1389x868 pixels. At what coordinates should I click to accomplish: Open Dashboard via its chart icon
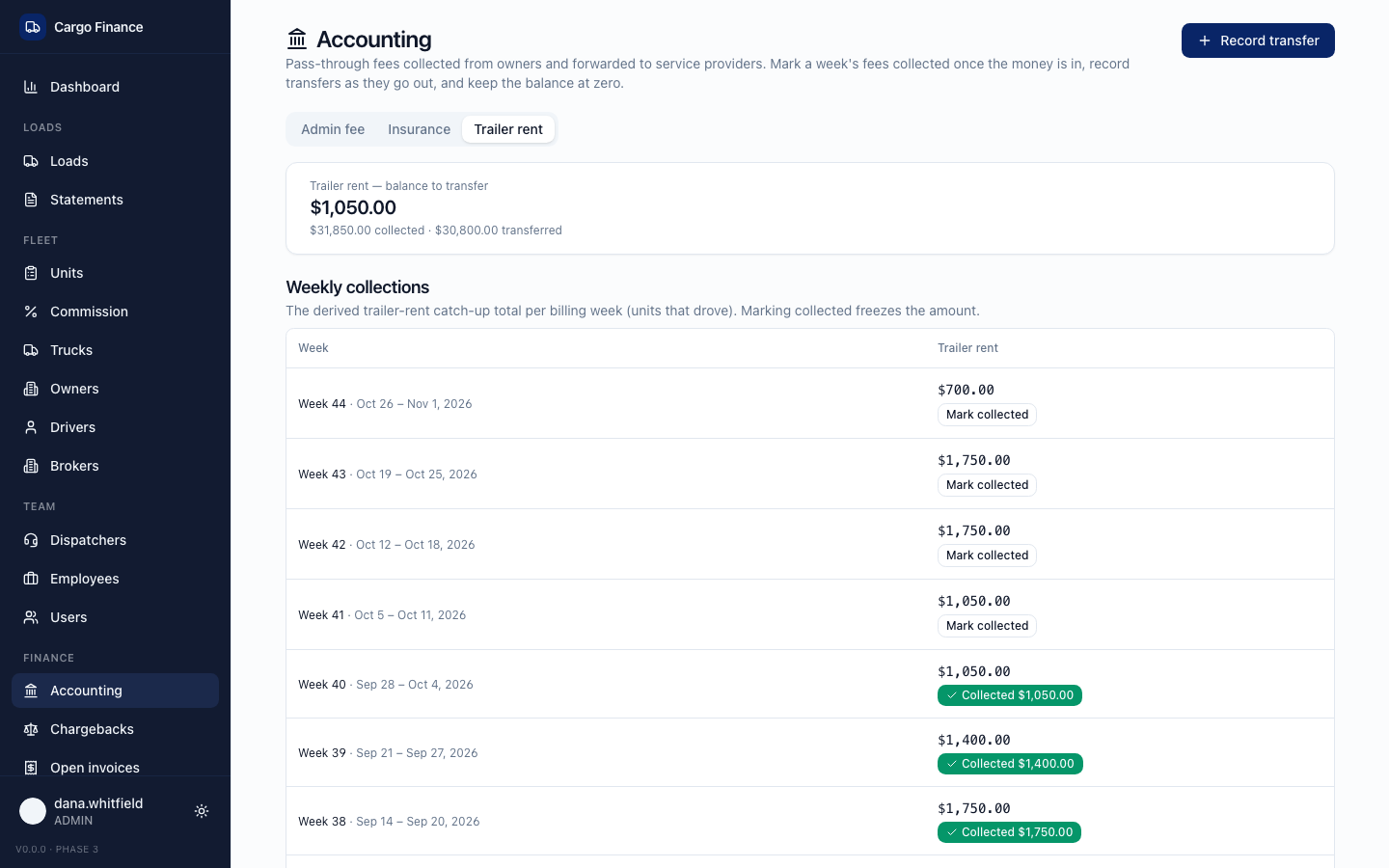31,87
